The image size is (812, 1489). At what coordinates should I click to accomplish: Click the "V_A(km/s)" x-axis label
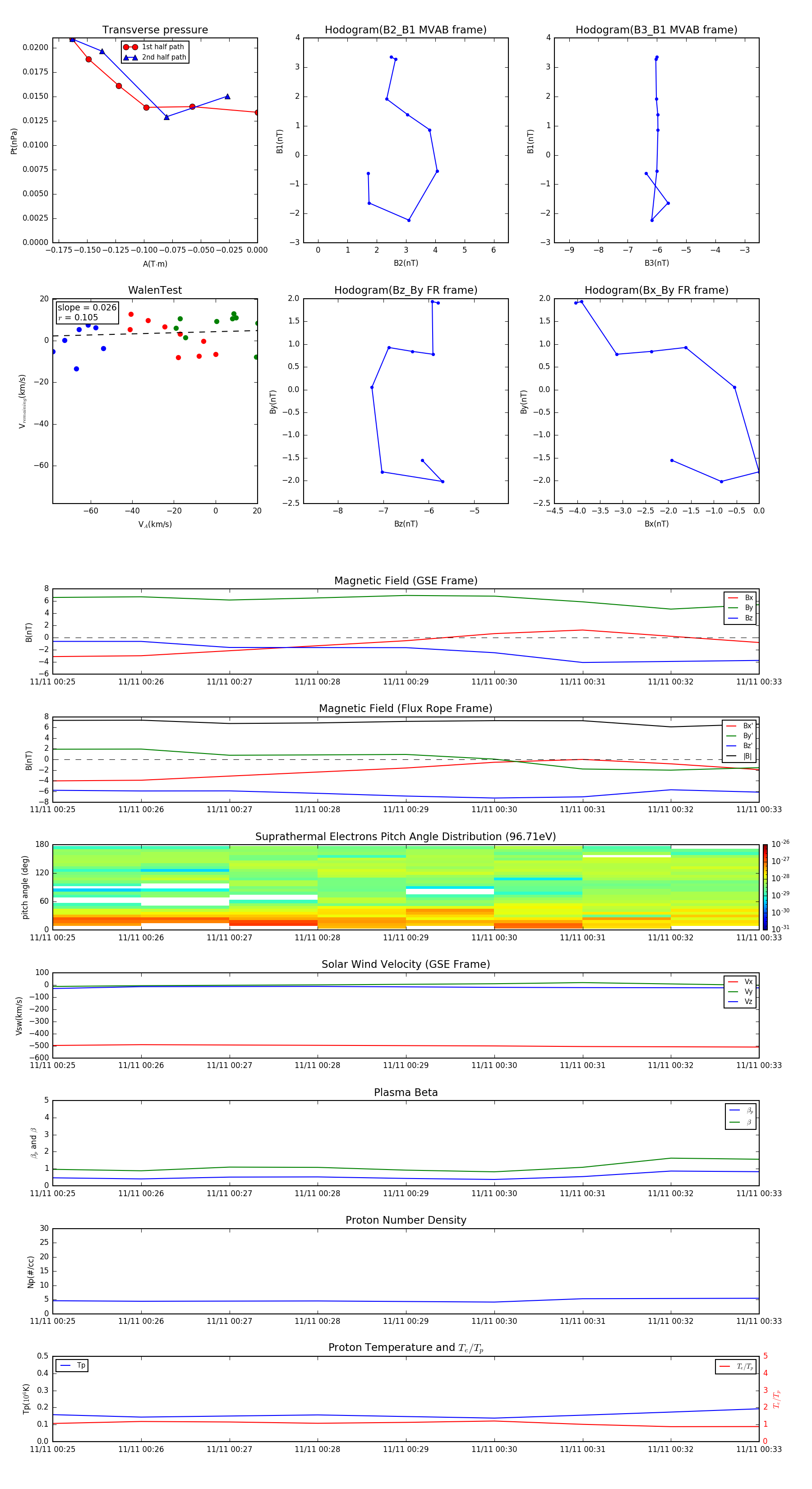155,524
